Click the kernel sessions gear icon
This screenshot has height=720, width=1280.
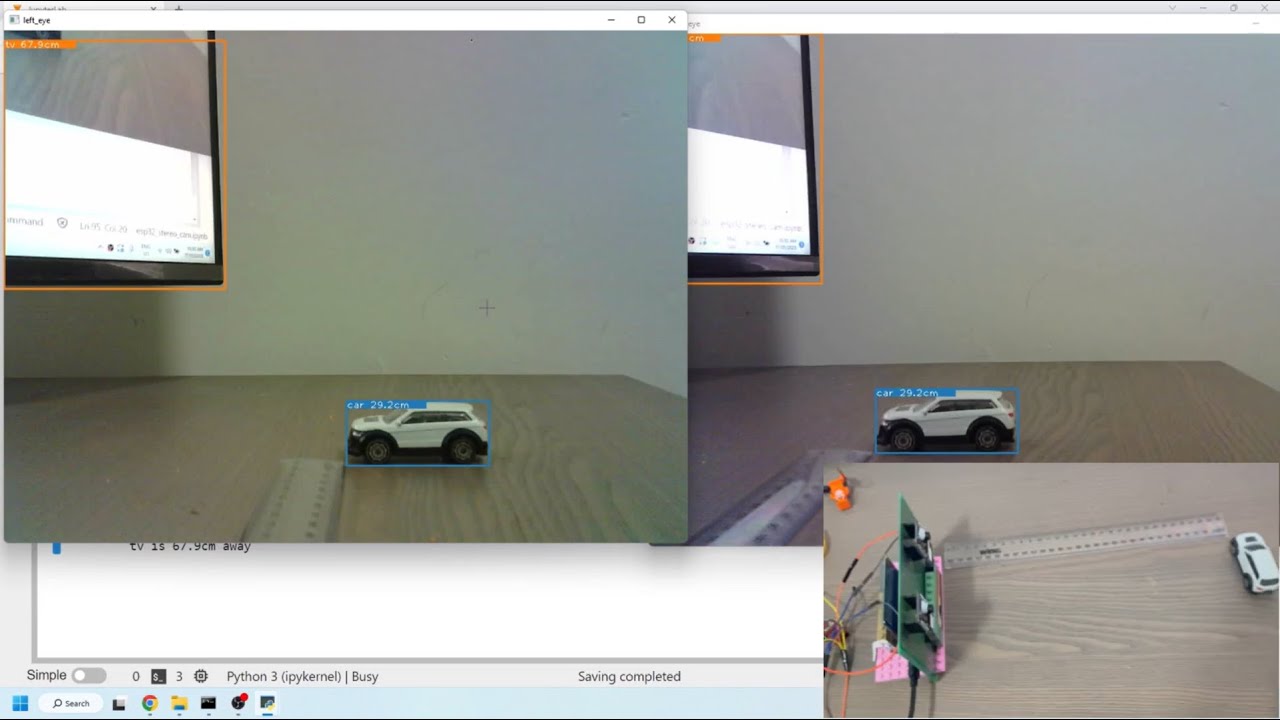click(201, 676)
